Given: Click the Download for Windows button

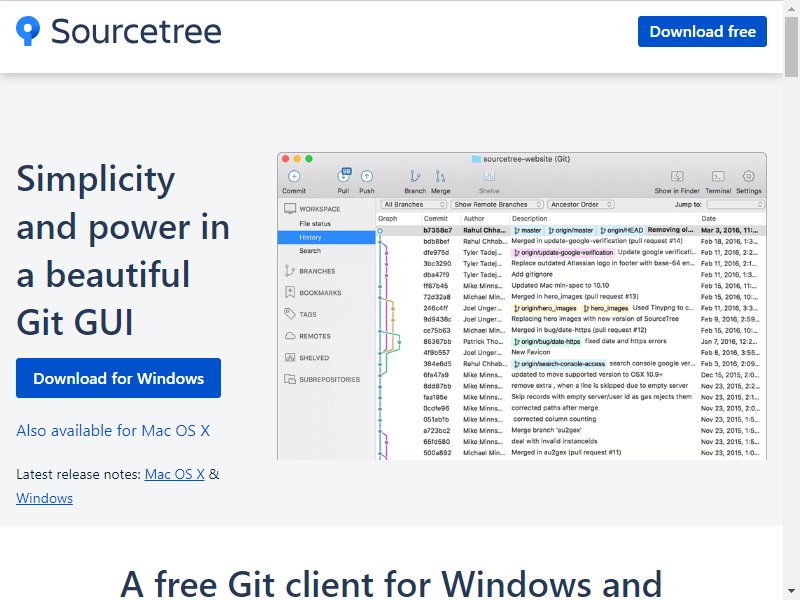Looking at the screenshot, I should tap(118, 378).
